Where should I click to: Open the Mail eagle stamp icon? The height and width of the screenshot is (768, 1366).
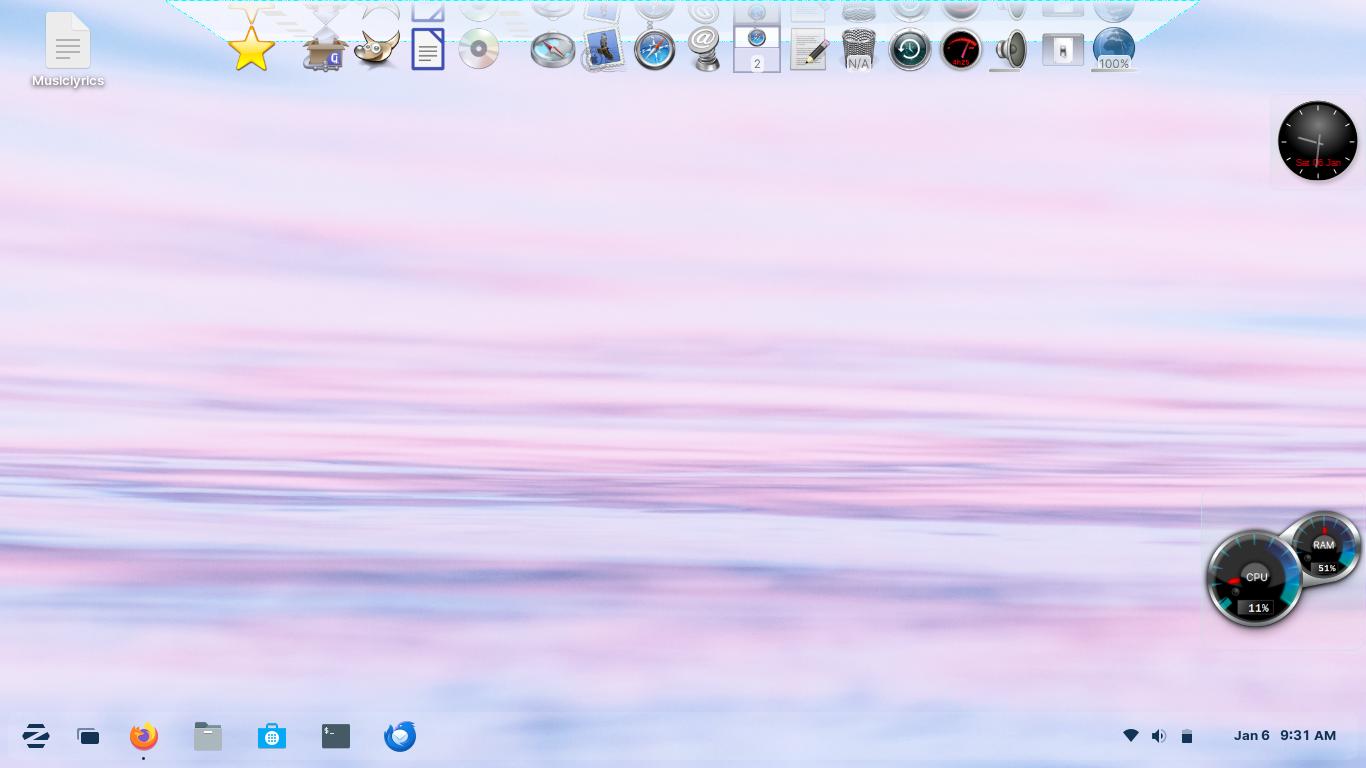point(603,49)
